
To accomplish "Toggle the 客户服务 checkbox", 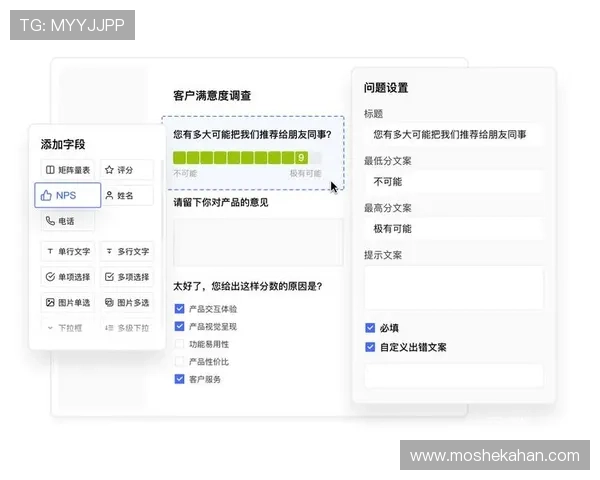I will pyautogui.click(x=179, y=379).
